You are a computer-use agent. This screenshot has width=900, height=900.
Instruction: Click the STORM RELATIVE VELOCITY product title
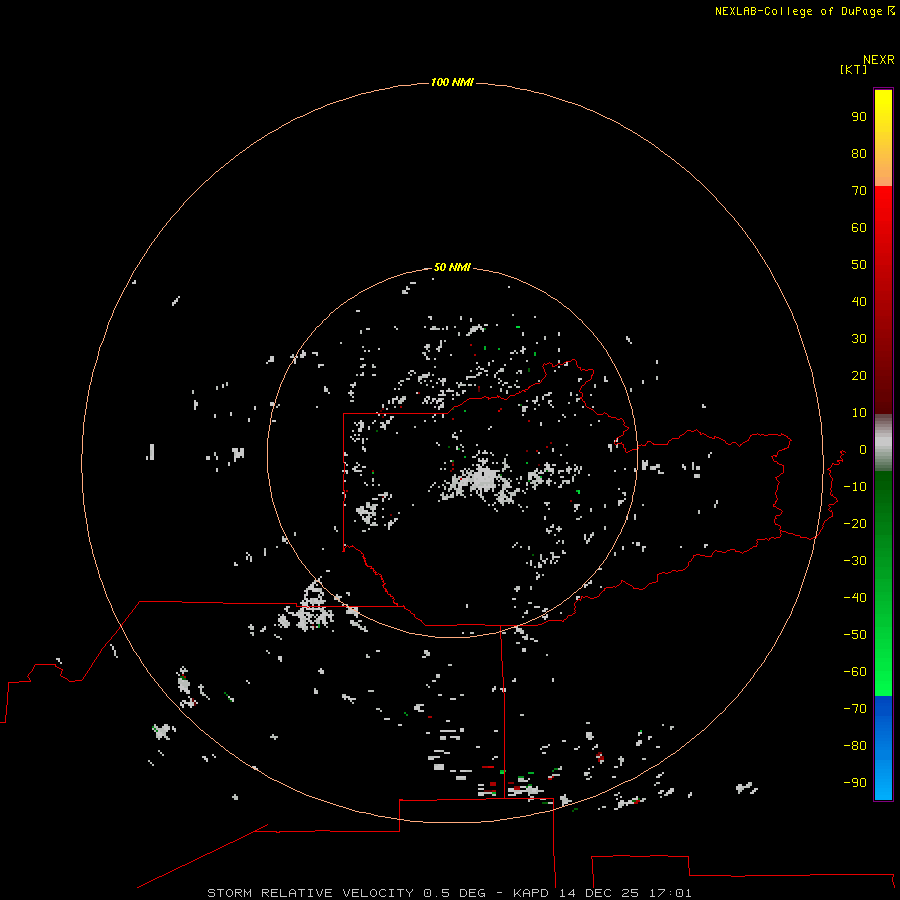click(x=310, y=893)
